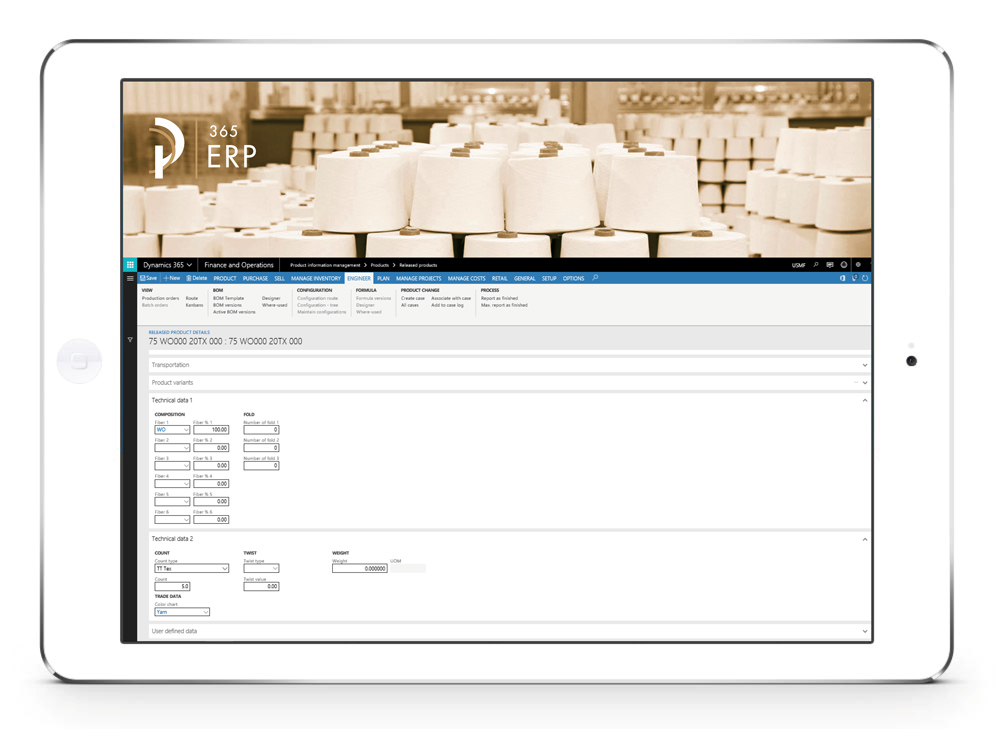Click the Delete trash icon

(197, 278)
